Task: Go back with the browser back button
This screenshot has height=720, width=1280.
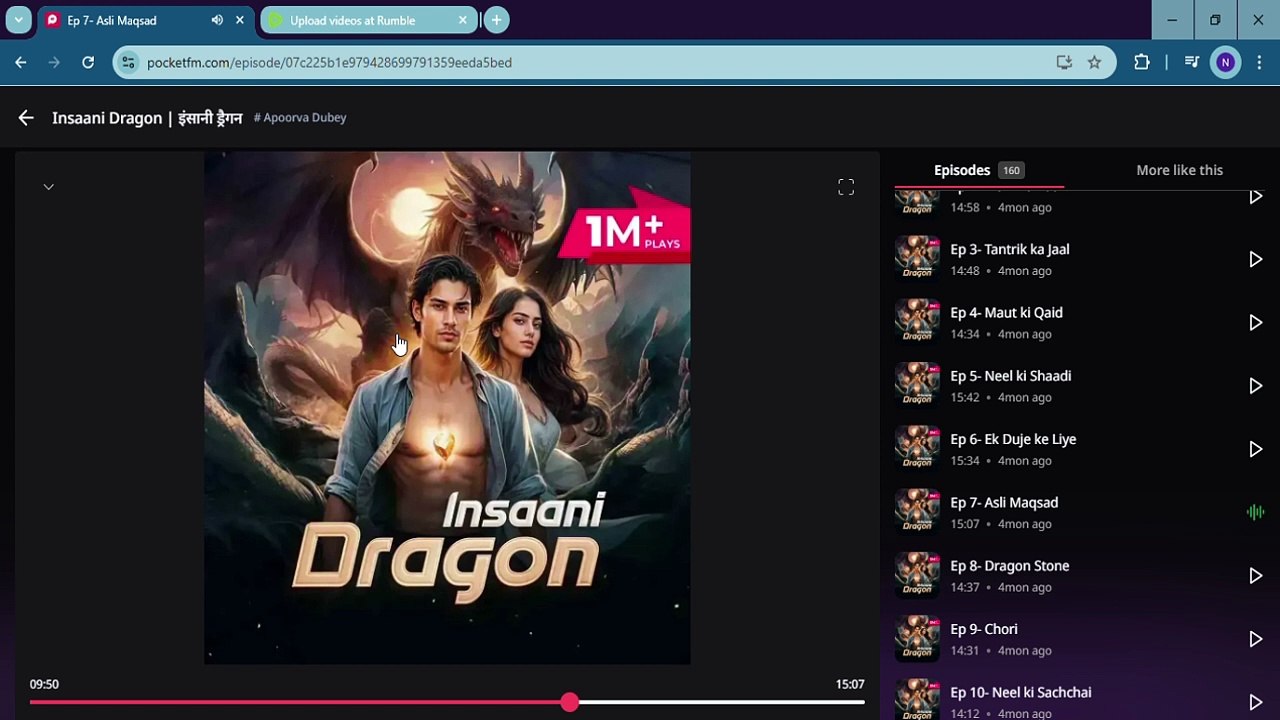Action: pos(21,62)
